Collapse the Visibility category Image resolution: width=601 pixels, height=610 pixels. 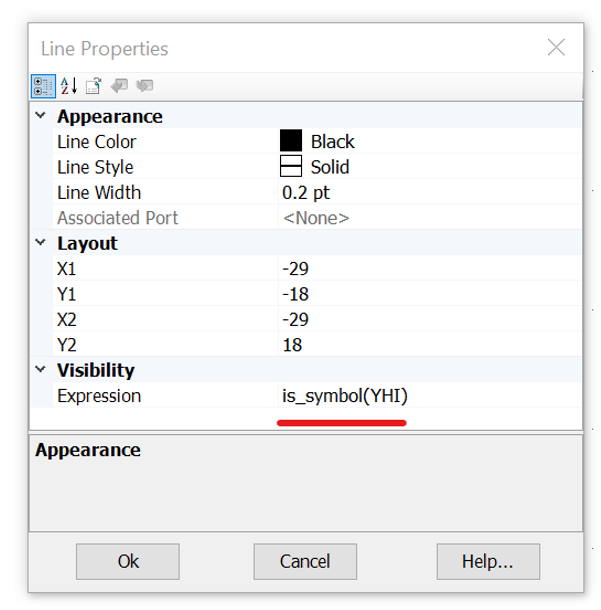tap(41, 370)
